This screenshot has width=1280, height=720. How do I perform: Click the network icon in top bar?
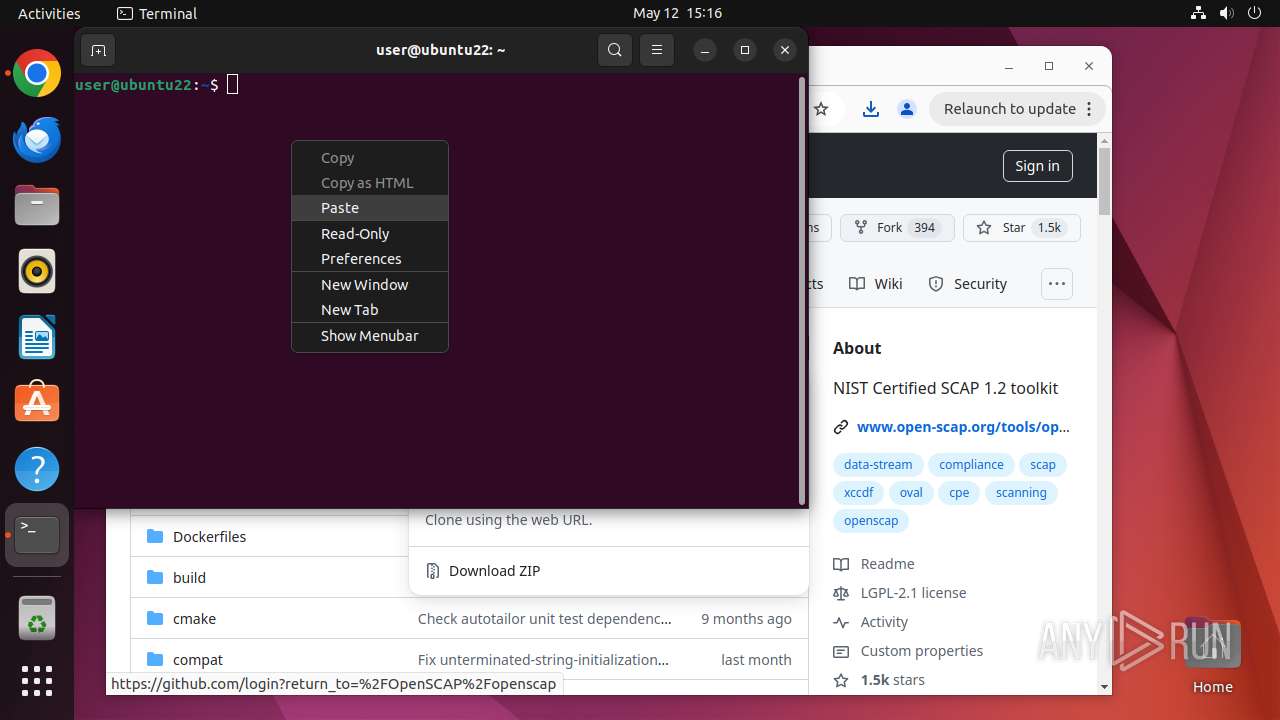click(x=1198, y=13)
